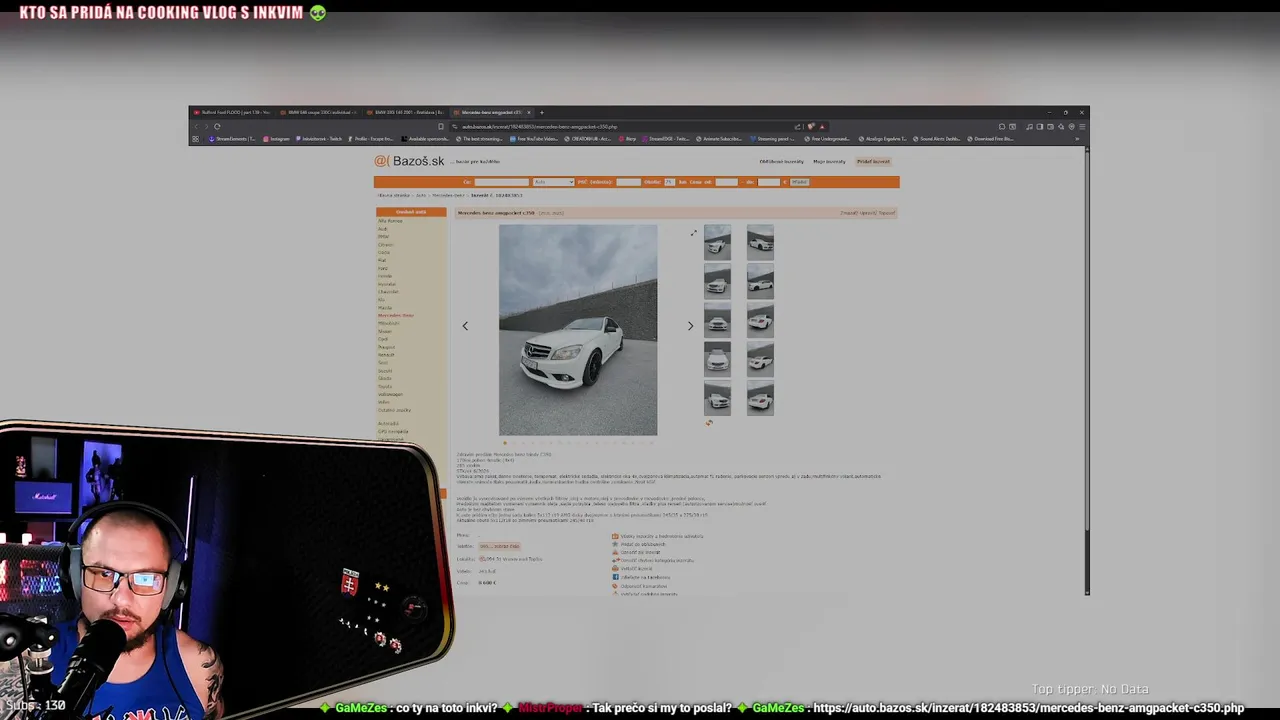Select Alfa Romeo in the brand list
Image resolution: width=1280 pixels, height=720 pixels.
pos(390,220)
